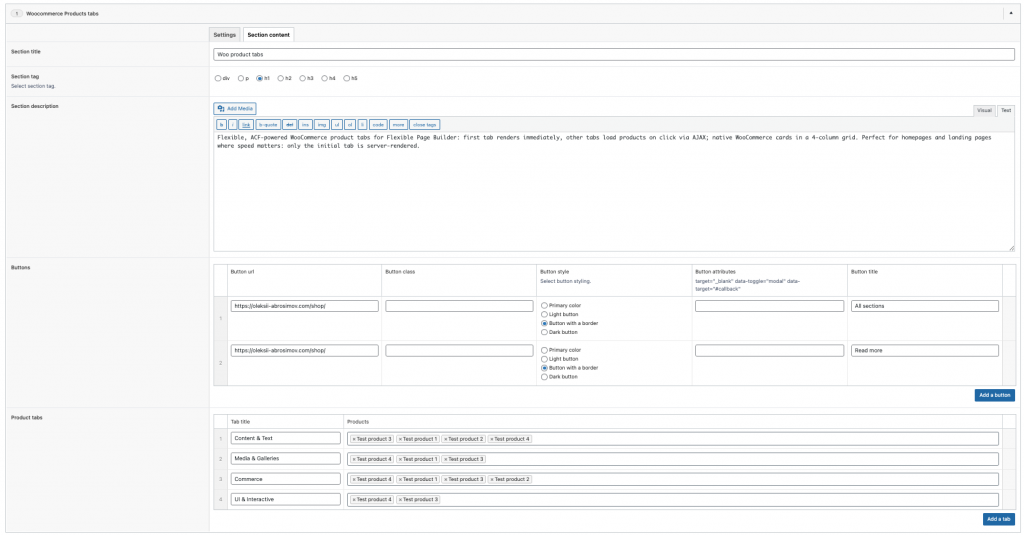Insert a link via link quicktag
Viewport: 1024px width, 535px height.
click(x=246, y=125)
